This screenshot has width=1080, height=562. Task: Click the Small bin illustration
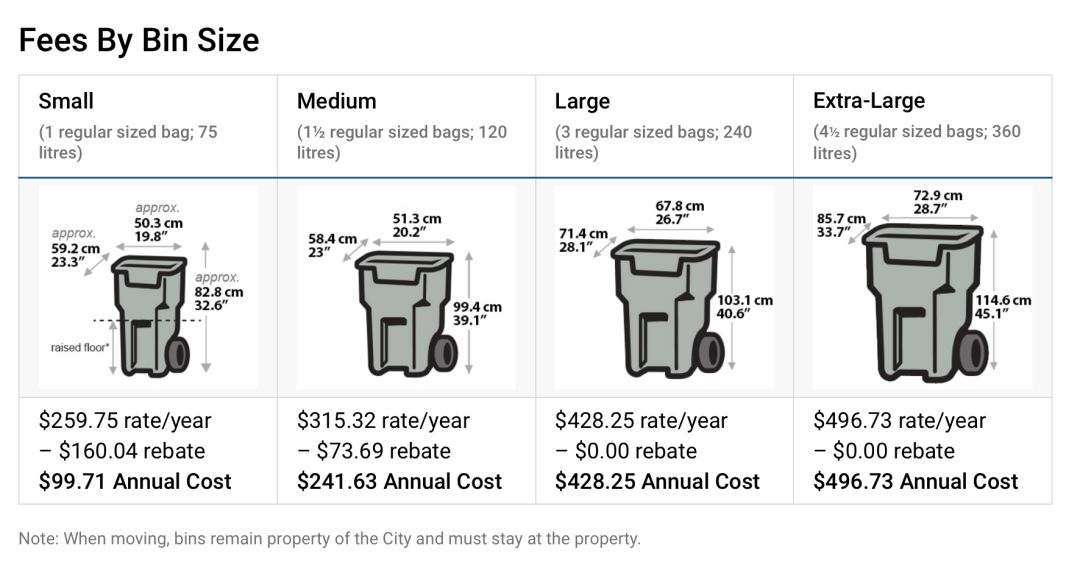tap(148, 287)
